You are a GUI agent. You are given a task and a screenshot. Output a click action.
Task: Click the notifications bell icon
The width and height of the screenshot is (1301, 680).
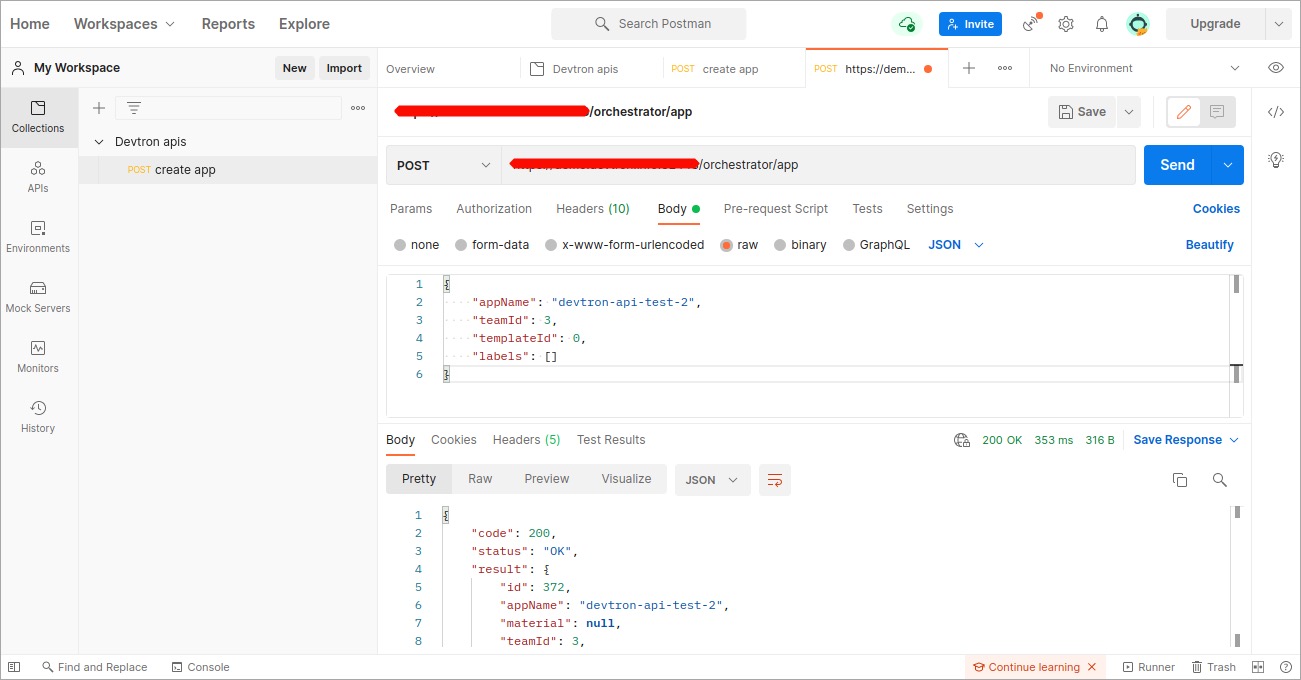[x=1101, y=24]
